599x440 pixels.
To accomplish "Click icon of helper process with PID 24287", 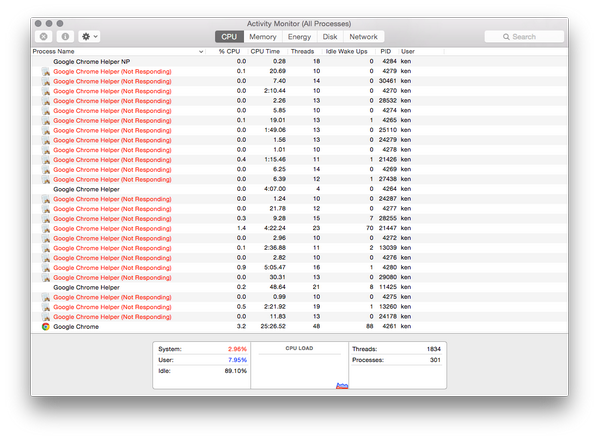I will (46, 199).
